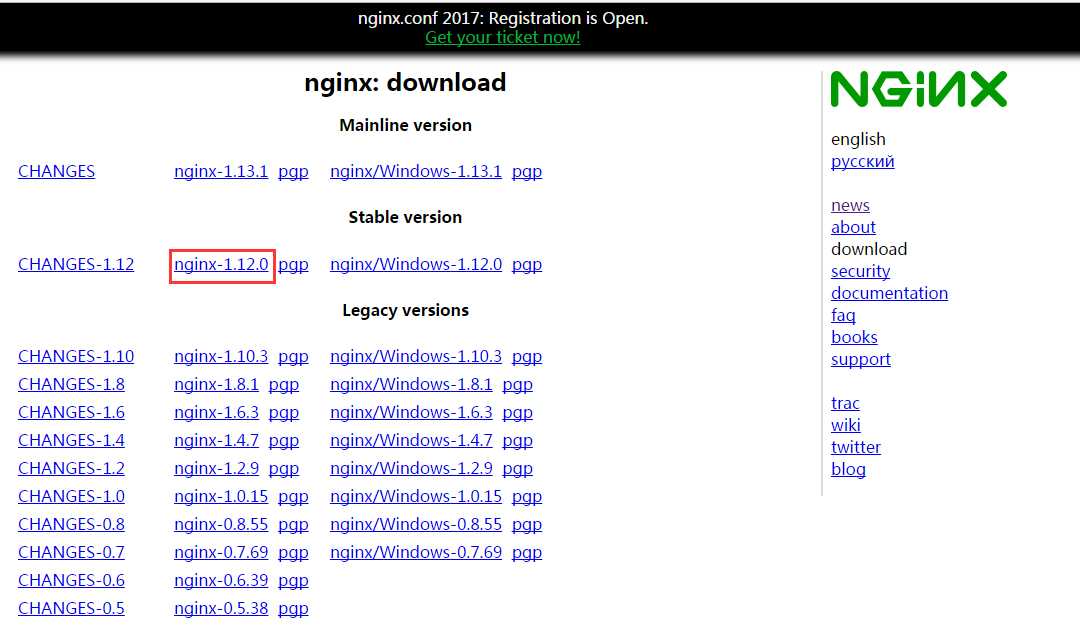Switch site language to русский
This screenshot has width=1080, height=634.
862,161
